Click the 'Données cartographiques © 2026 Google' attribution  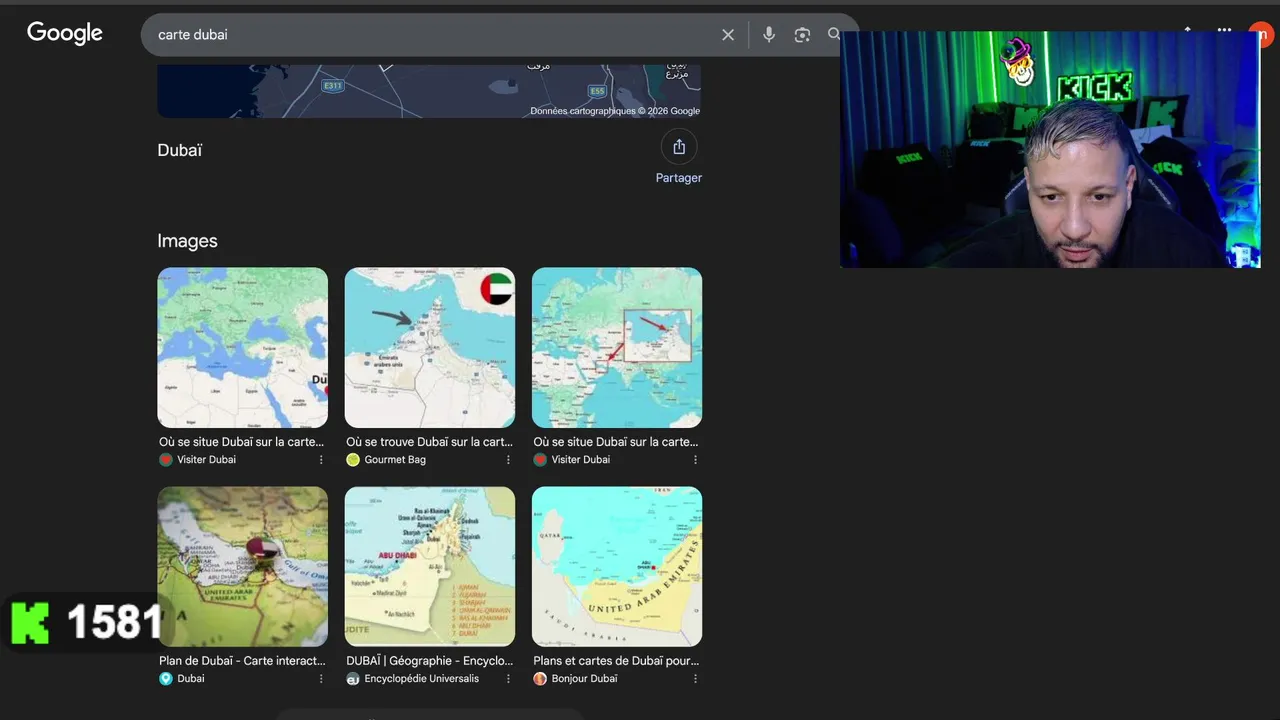coord(615,111)
